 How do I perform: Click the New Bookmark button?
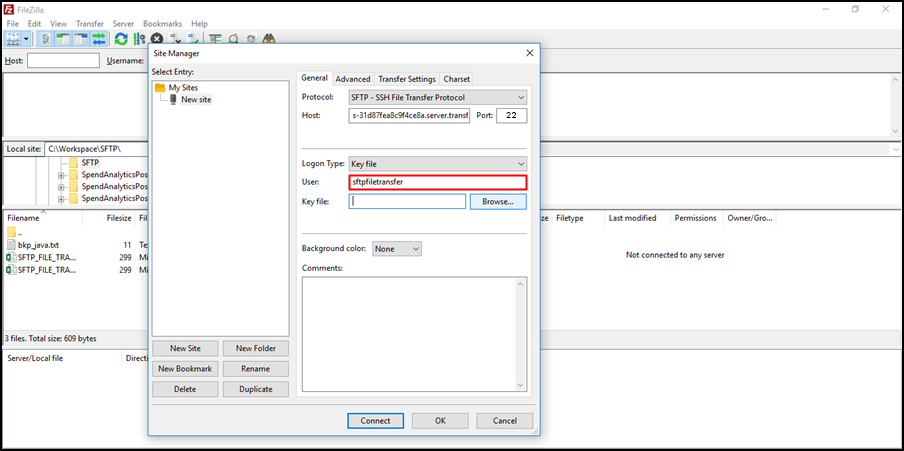point(186,369)
